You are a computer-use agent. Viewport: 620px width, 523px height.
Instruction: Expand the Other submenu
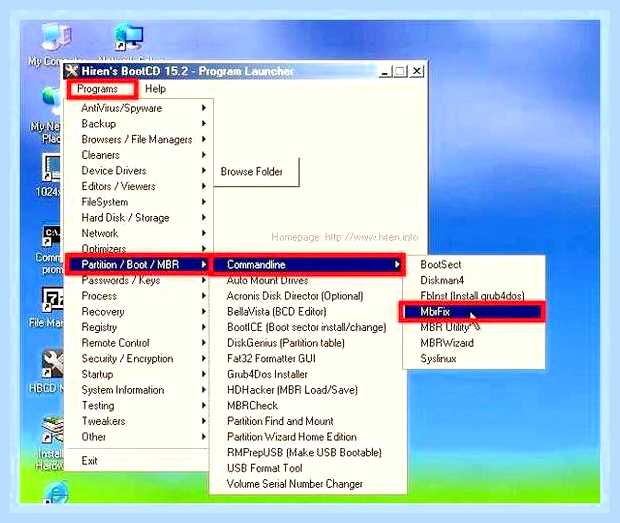(x=138, y=437)
